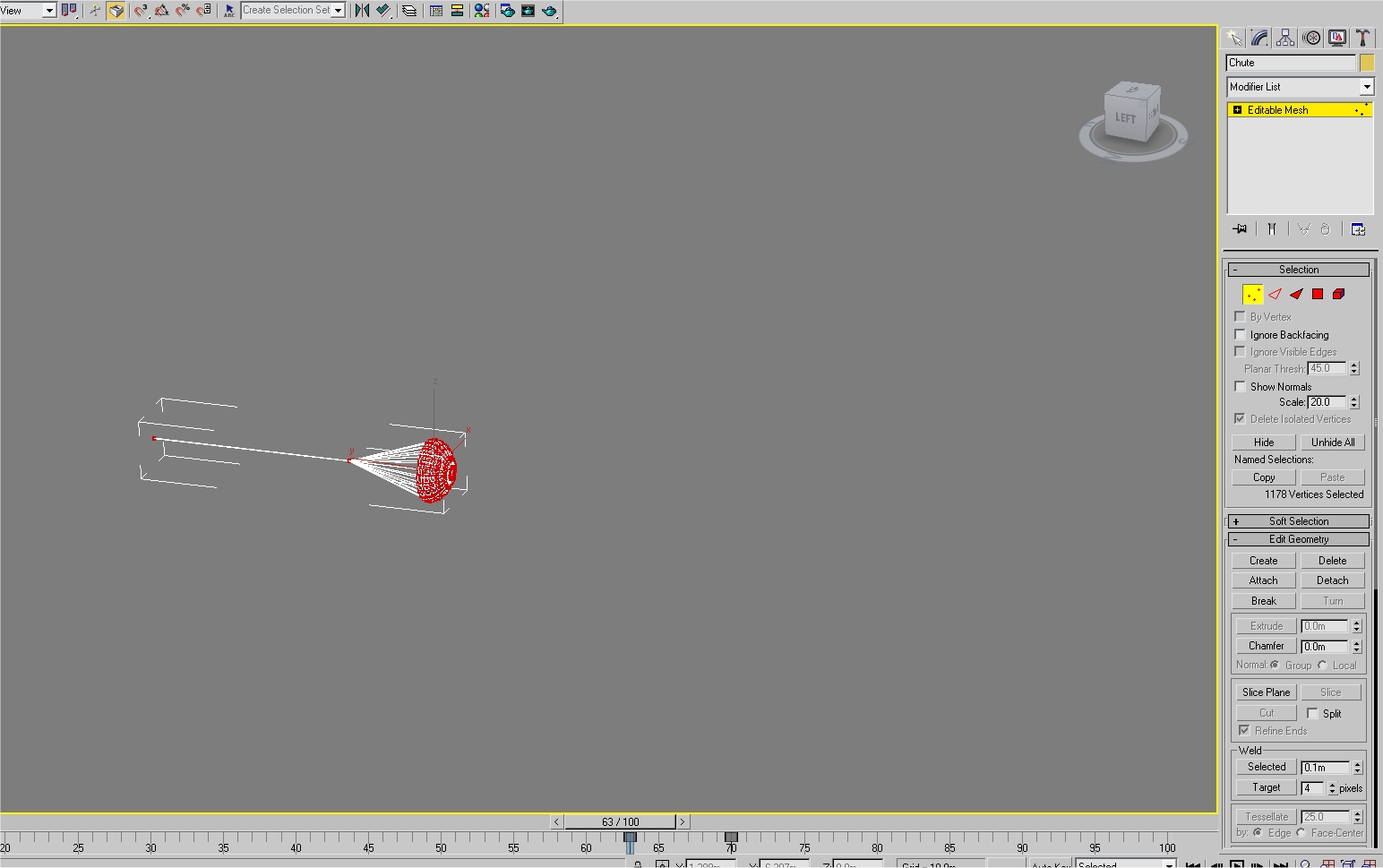Select the Align tool
This screenshot has width=1383, height=868.
pos(383,11)
